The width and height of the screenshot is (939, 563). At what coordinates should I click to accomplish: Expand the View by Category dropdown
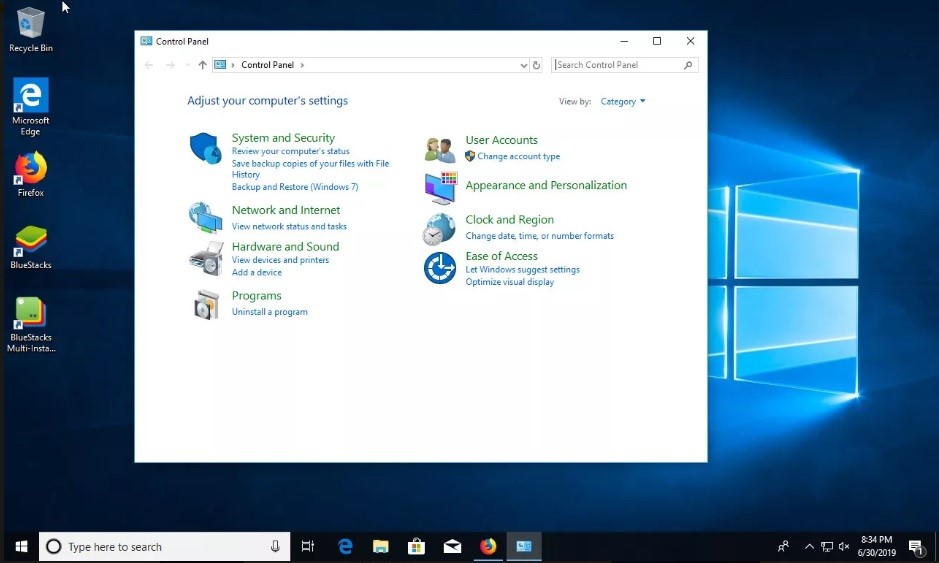(x=623, y=102)
